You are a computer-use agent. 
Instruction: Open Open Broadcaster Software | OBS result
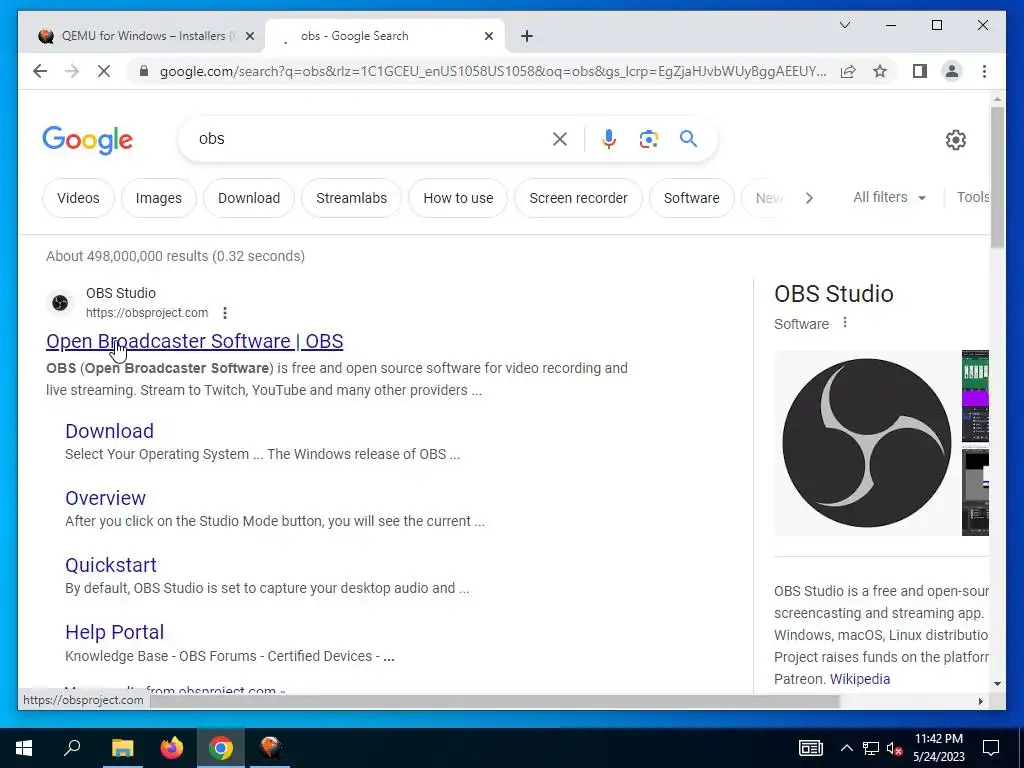[x=195, y=341]
